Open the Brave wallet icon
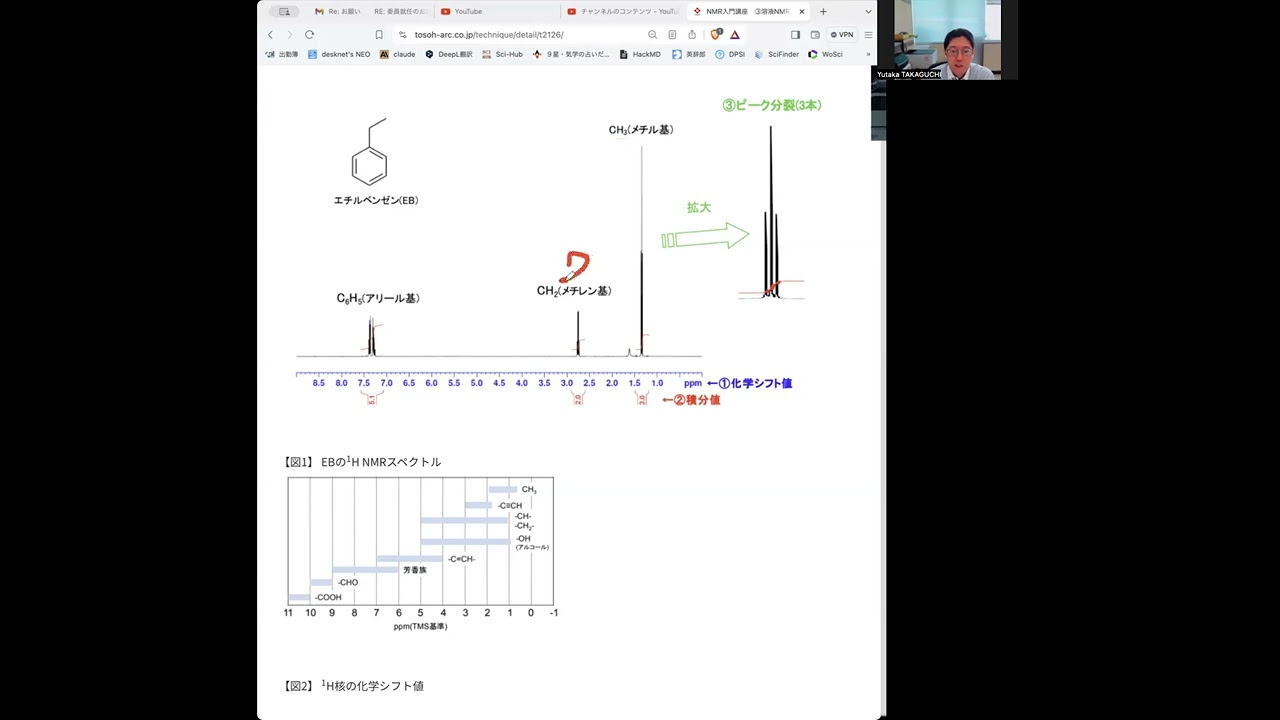The image size is (1280, 720). click(815, 34)
